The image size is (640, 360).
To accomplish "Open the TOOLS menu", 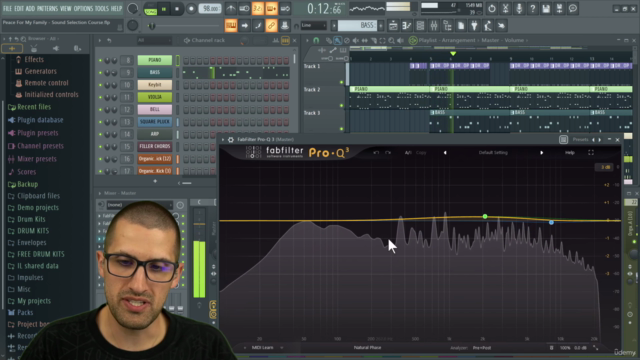I will [102, 9].
